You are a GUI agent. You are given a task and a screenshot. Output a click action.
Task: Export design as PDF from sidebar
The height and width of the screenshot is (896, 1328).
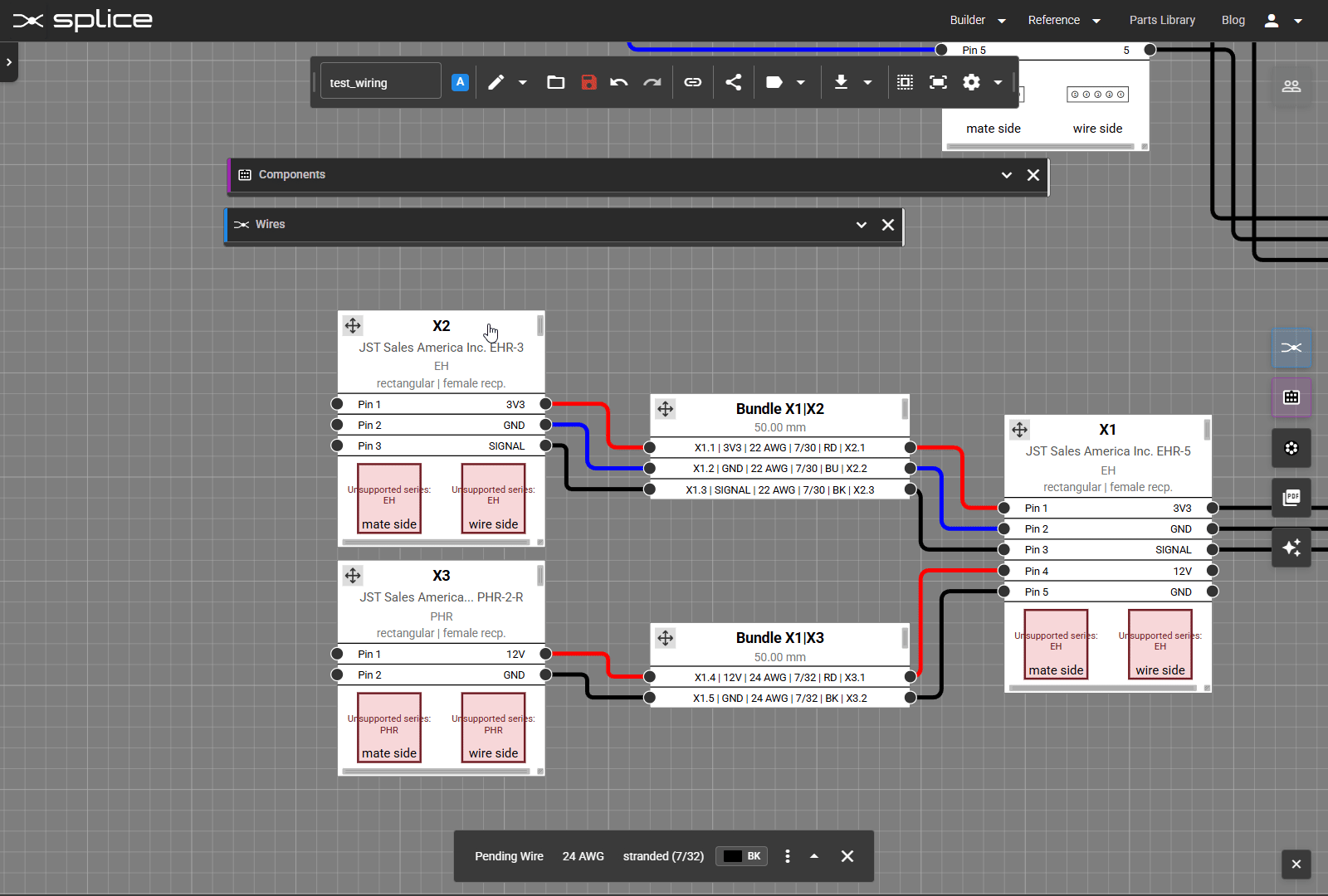coord(1291,498)
